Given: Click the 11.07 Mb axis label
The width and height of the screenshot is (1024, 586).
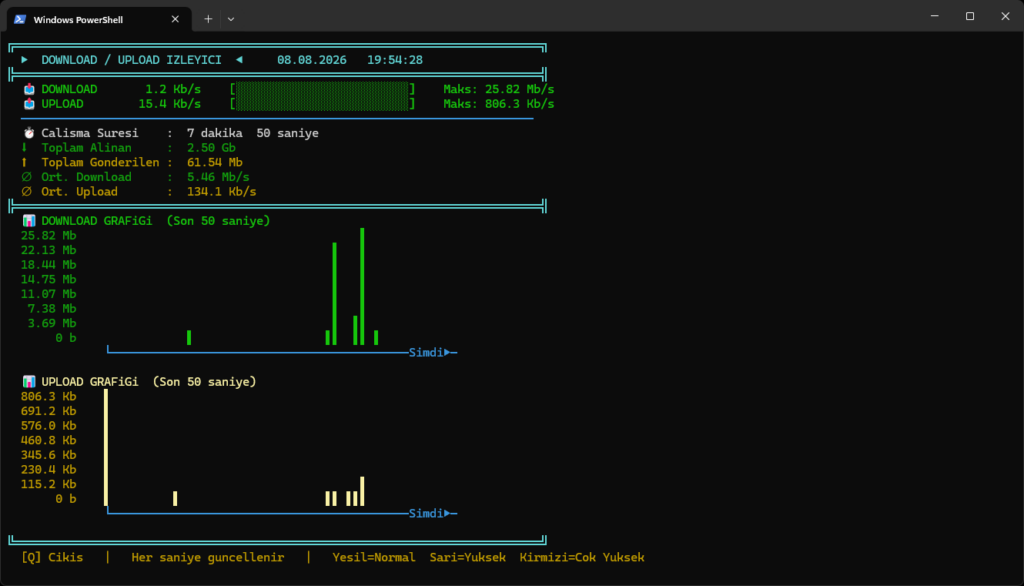Looking at the screenshot, I should click(48, 294).
